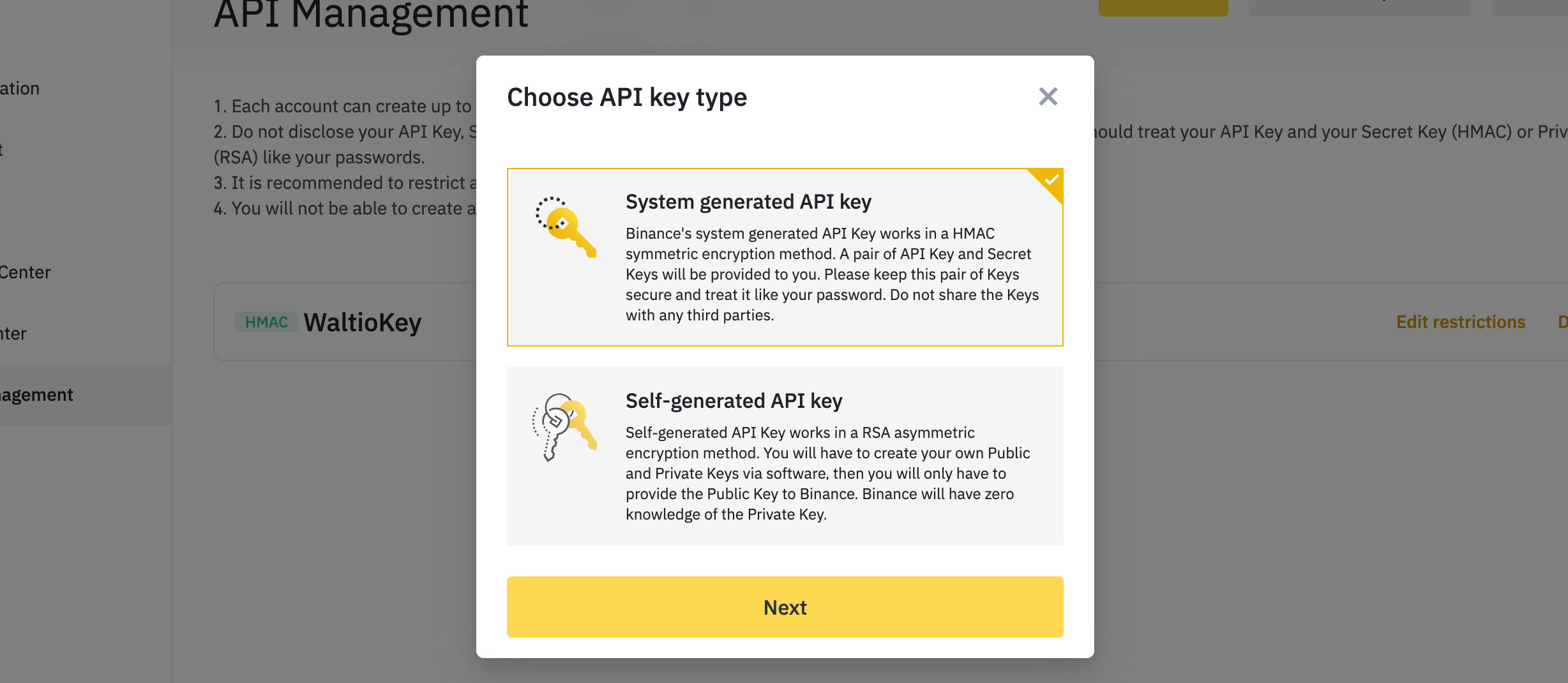Click the green HMAC badge
This screenshot has width=1568, height=683.
266,322
